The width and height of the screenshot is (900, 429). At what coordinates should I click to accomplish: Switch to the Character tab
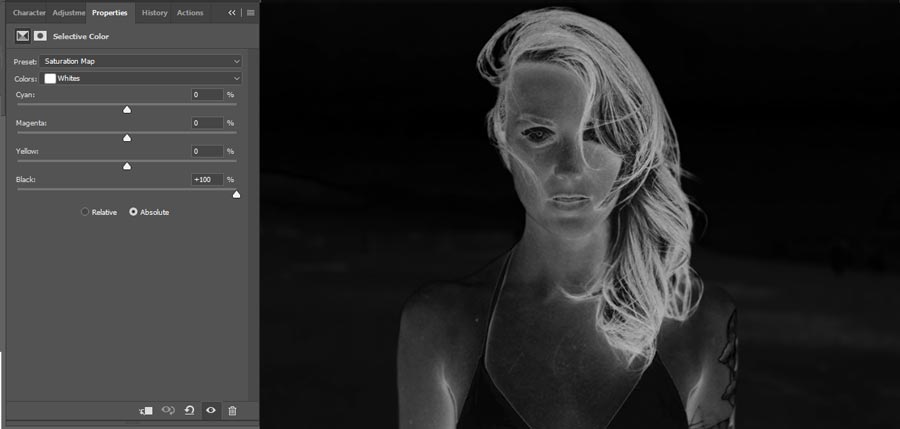click(29, 13)
